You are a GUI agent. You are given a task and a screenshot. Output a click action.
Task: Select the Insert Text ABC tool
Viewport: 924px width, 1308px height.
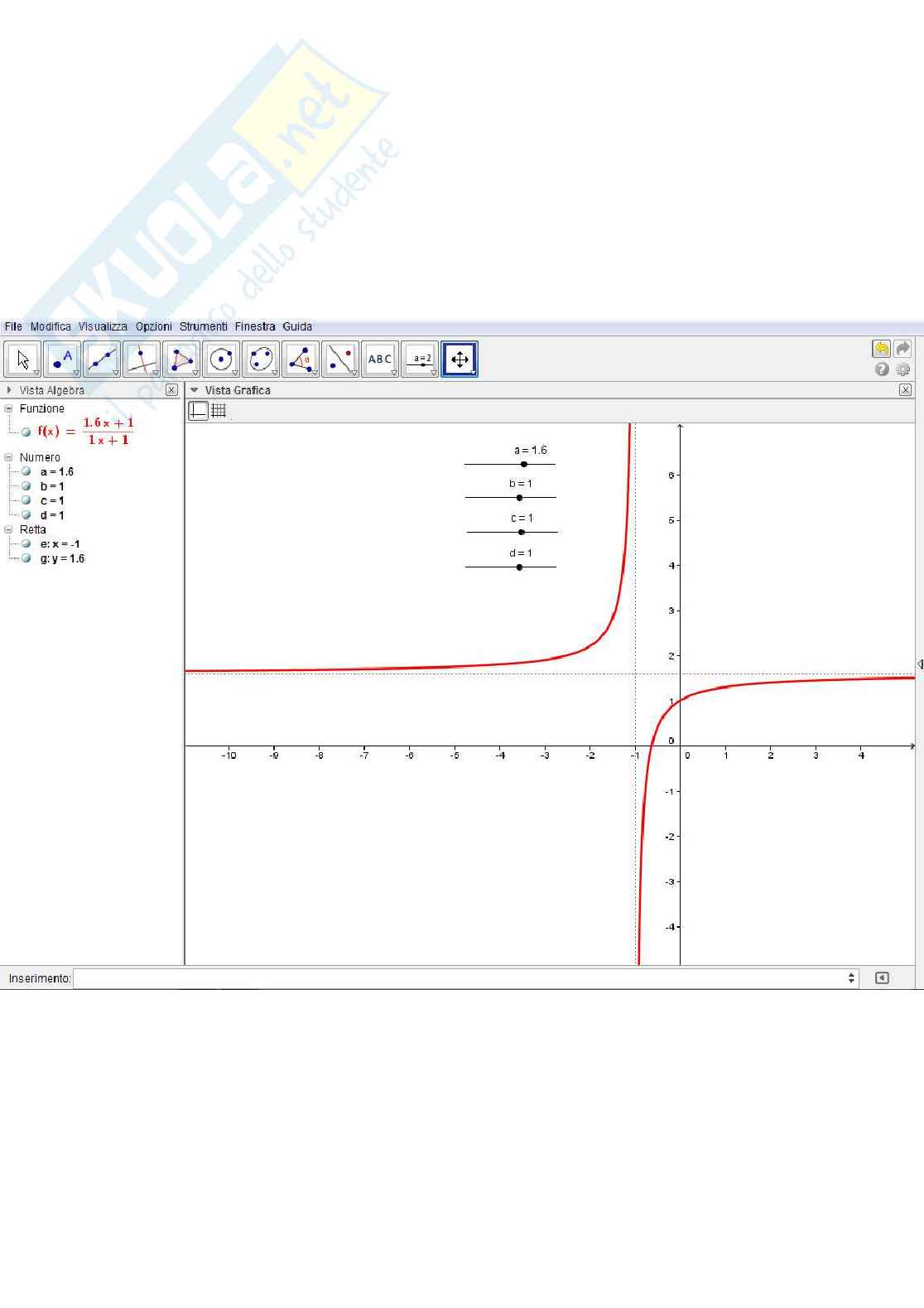380,360
